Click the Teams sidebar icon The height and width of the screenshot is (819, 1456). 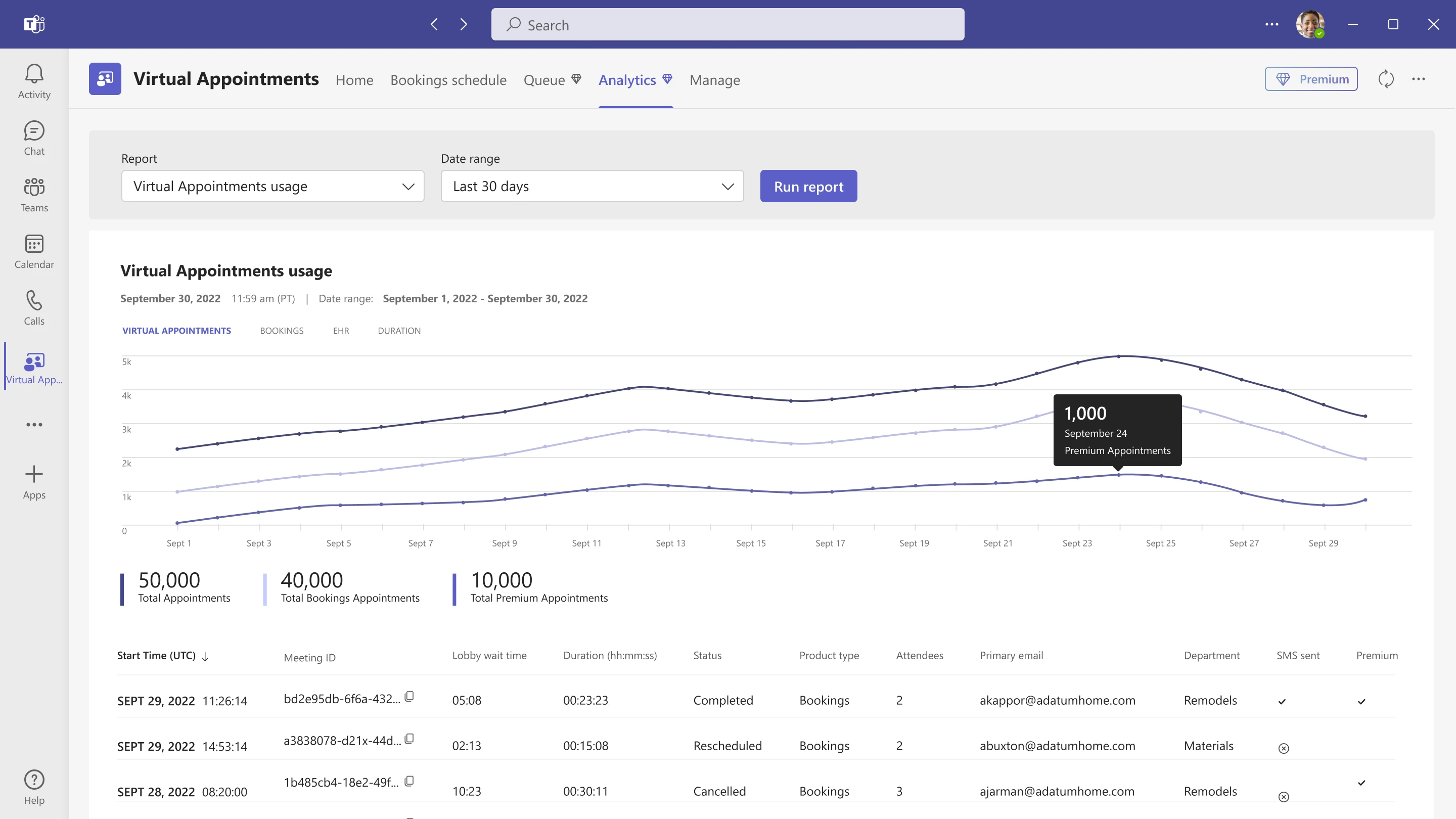point(34,194)
